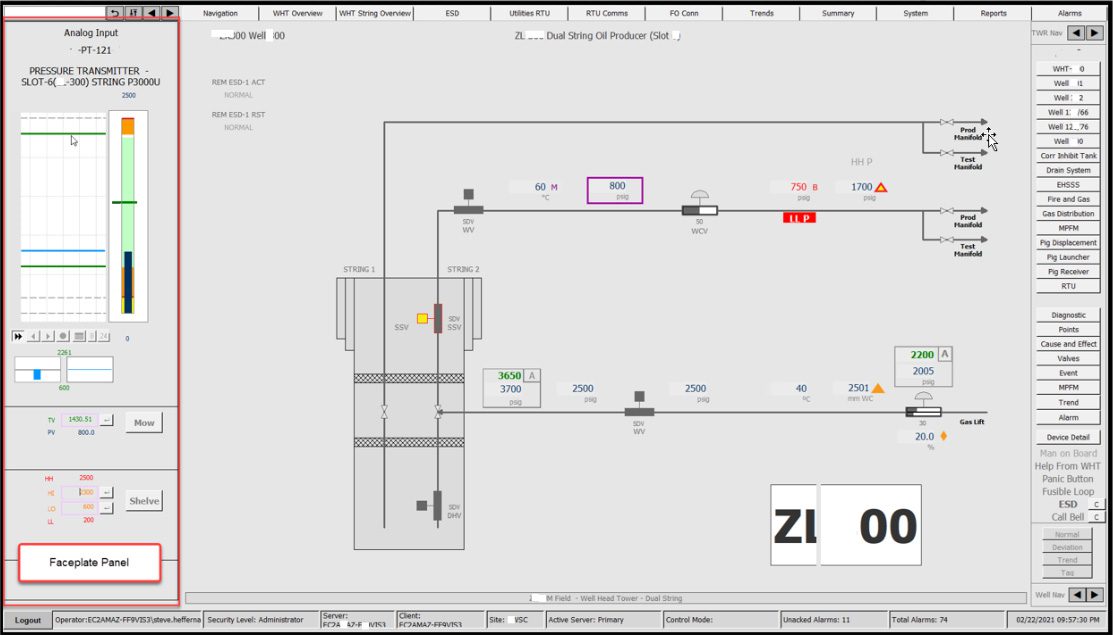Click the A badge beside 3650
1113x636 pixels.
[x=532, y=375]
